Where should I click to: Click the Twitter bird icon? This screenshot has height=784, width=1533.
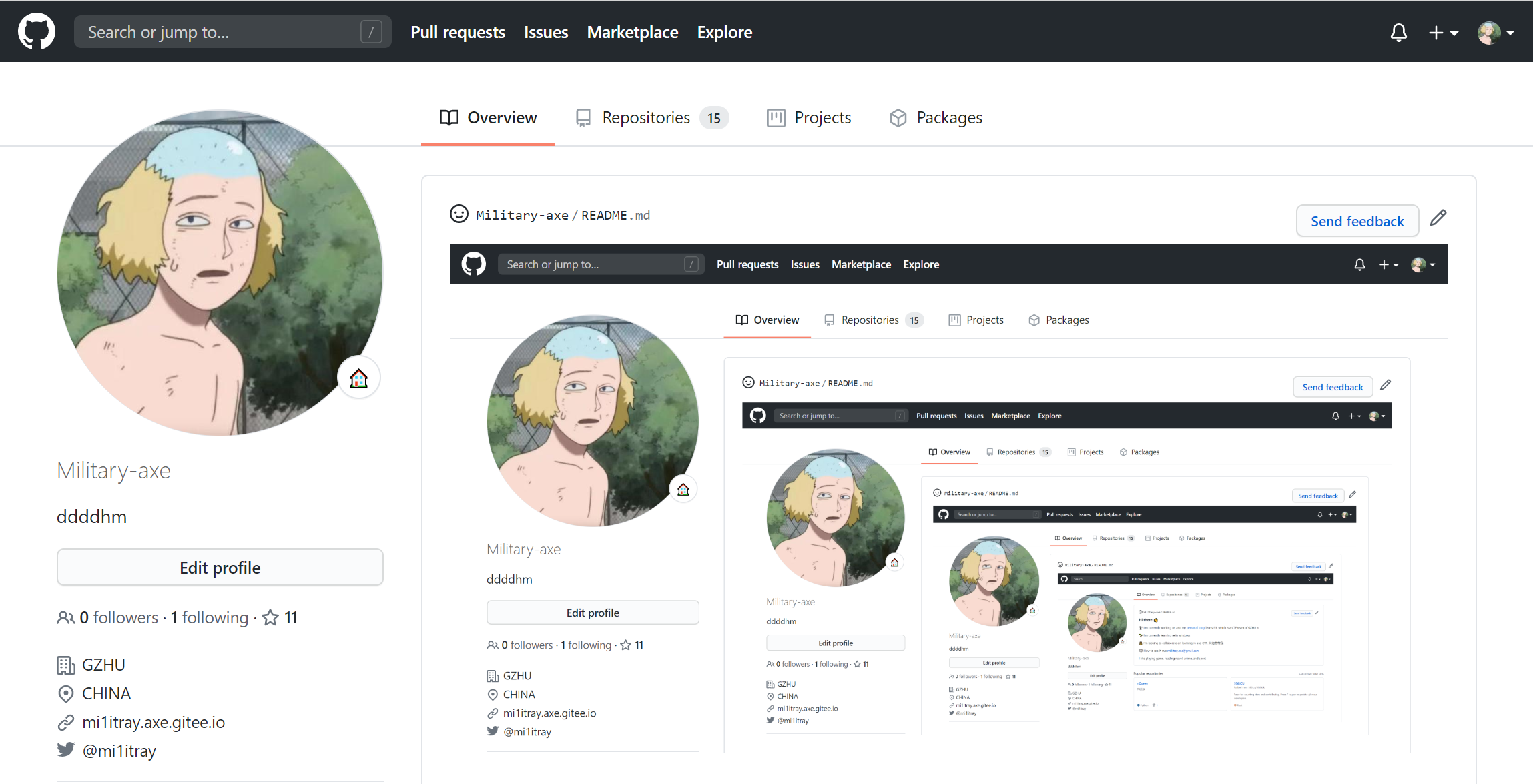click(66, 750)
